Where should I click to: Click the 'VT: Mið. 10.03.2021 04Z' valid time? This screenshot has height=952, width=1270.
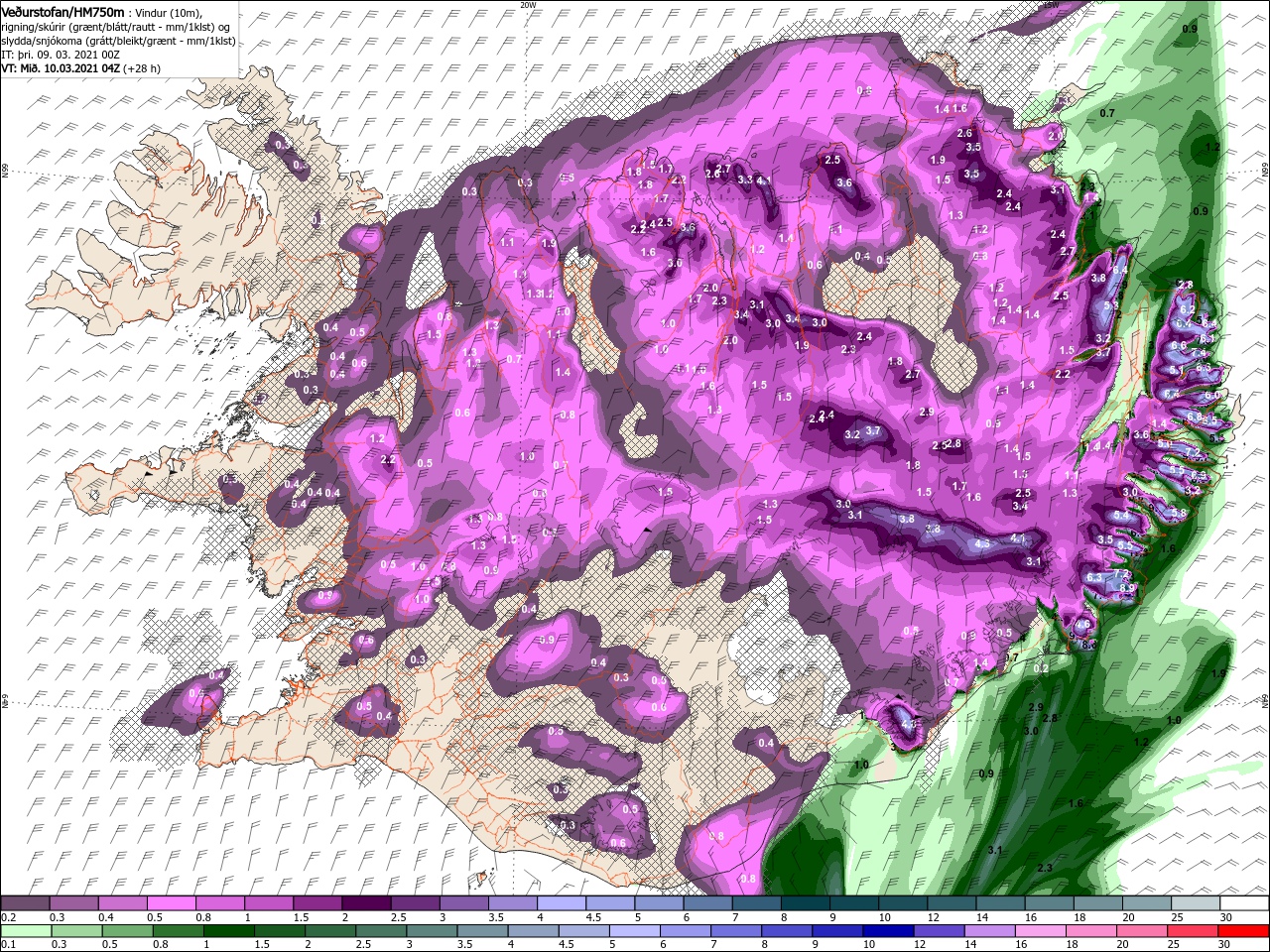click(x=62, y=68)
